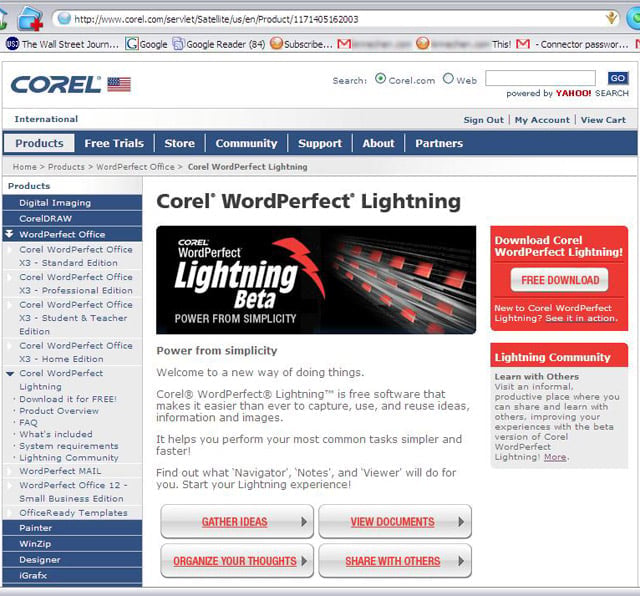Go to Products in the breadcrumb

(66, 167)
